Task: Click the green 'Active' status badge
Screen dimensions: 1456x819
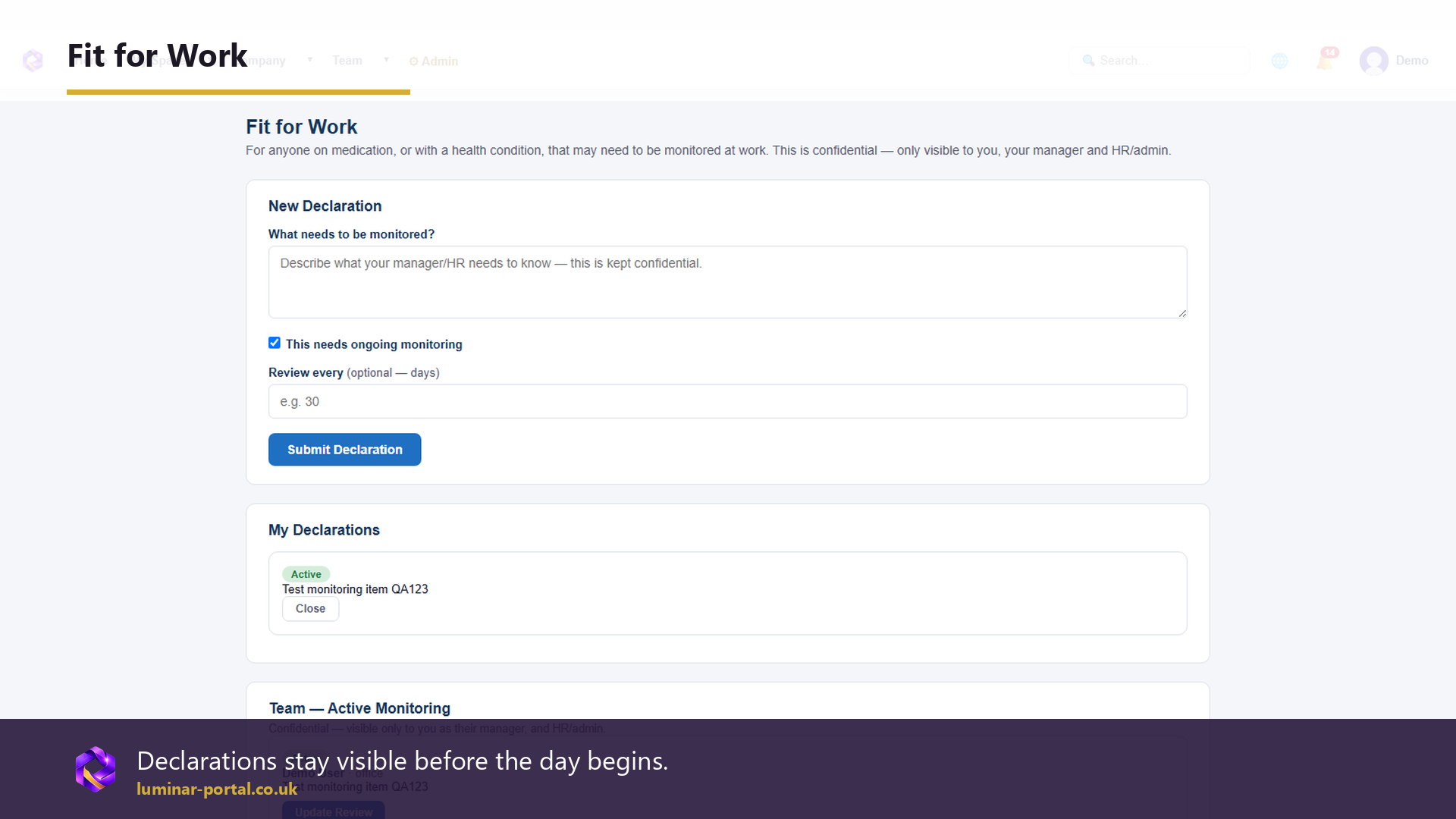Action: click(x=306, y=574)
